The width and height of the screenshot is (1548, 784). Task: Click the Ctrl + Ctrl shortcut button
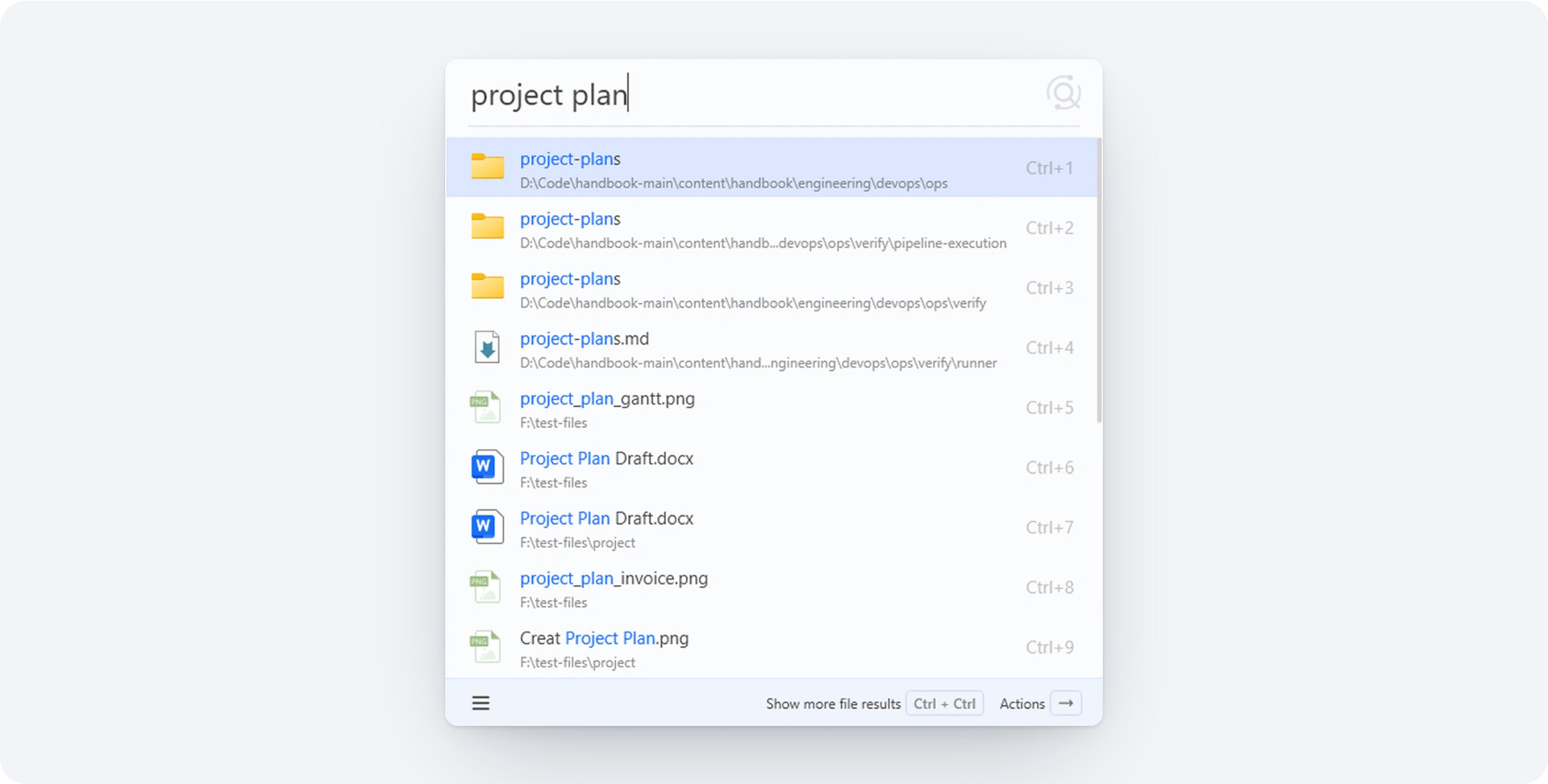tap(944, 703)
